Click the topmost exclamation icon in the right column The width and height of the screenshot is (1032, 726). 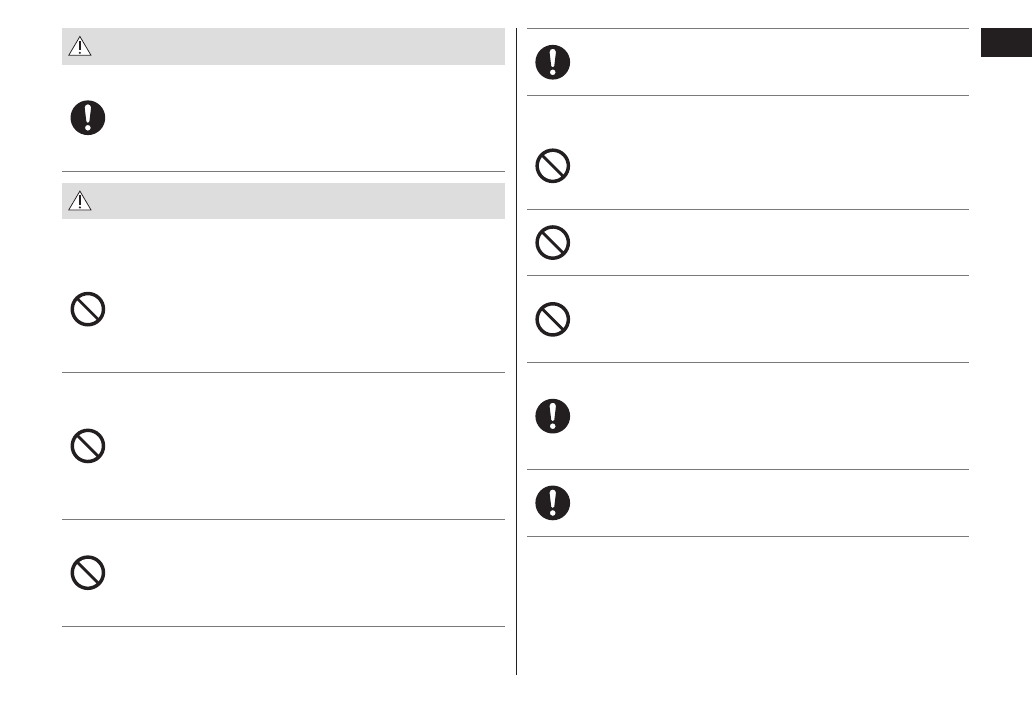[553, 62]
